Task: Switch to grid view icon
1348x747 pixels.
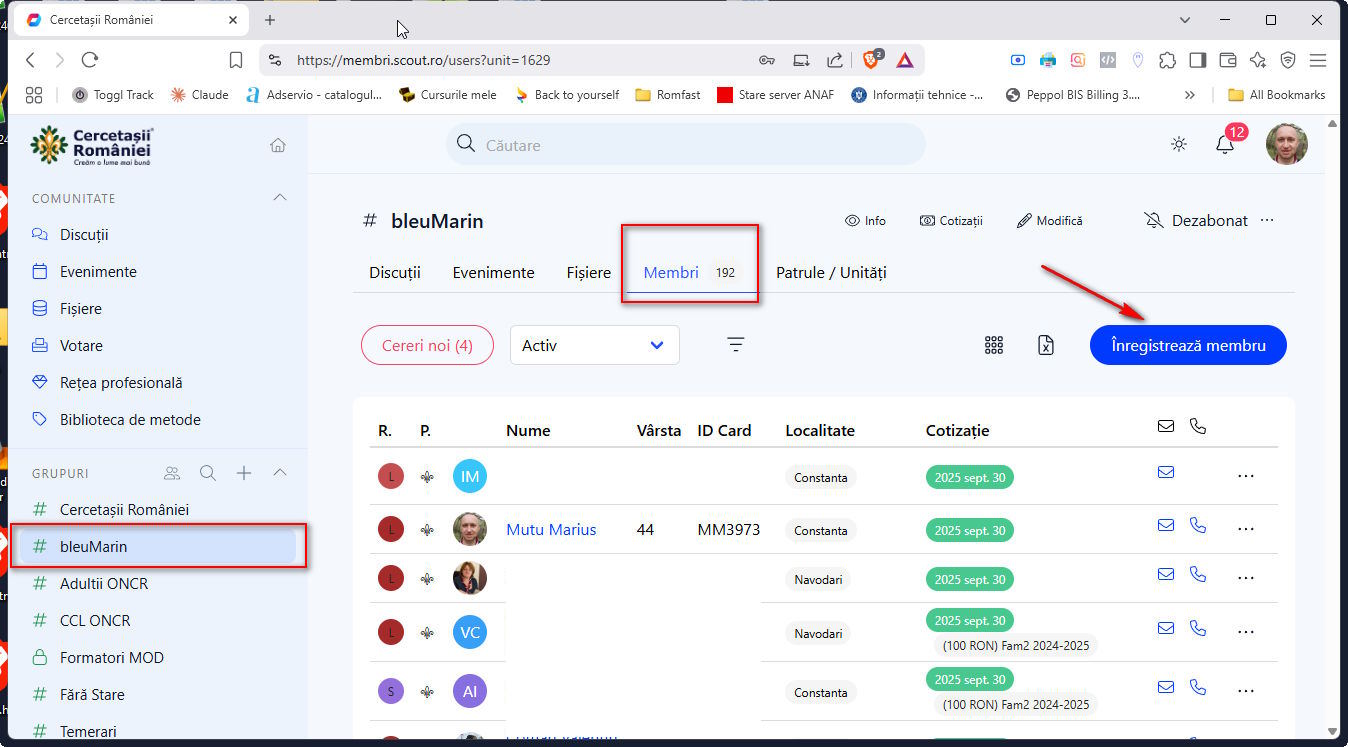Action: (993, 345)
